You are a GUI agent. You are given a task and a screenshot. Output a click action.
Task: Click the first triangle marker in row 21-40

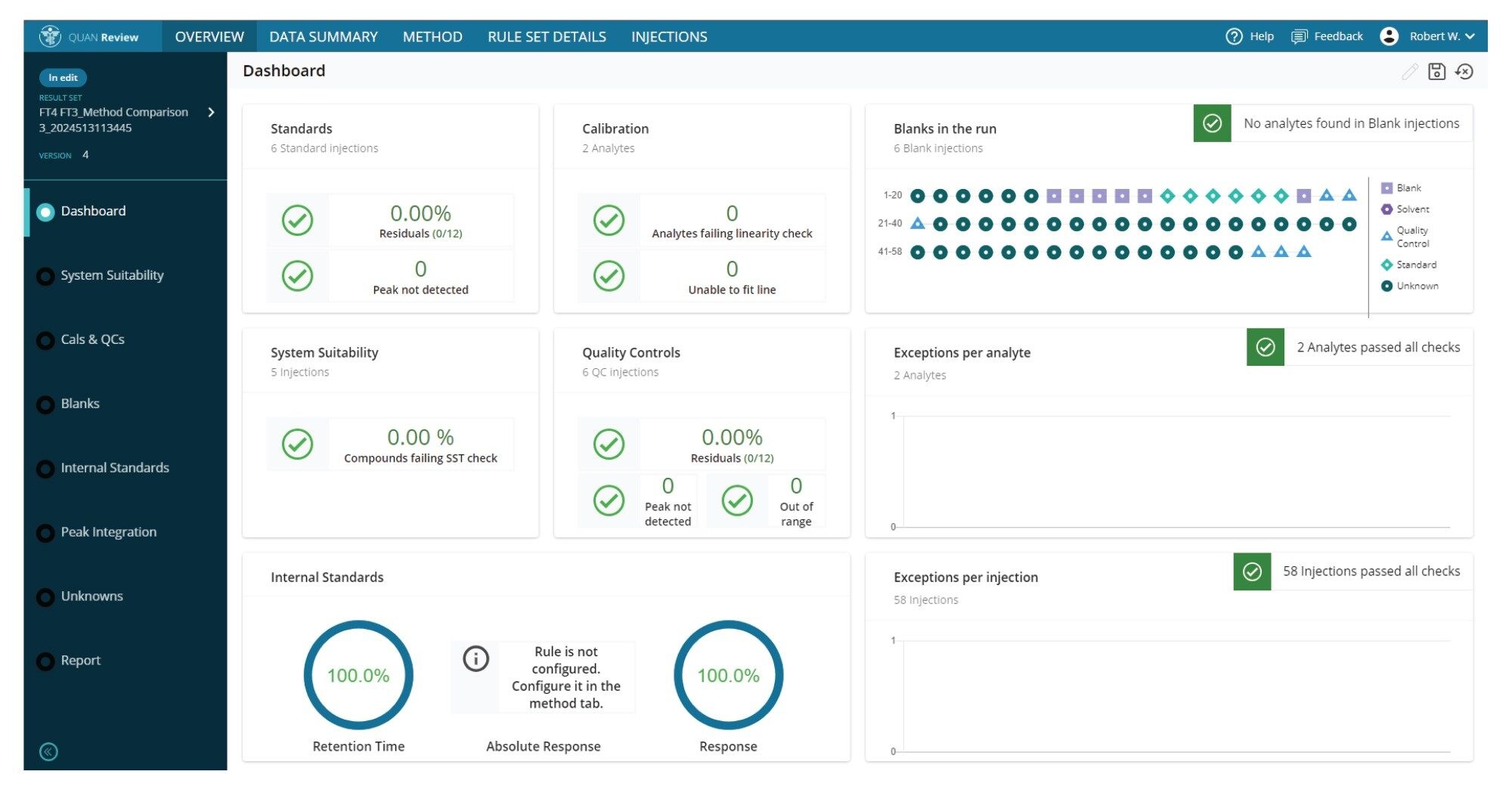[x=918, y=224]
